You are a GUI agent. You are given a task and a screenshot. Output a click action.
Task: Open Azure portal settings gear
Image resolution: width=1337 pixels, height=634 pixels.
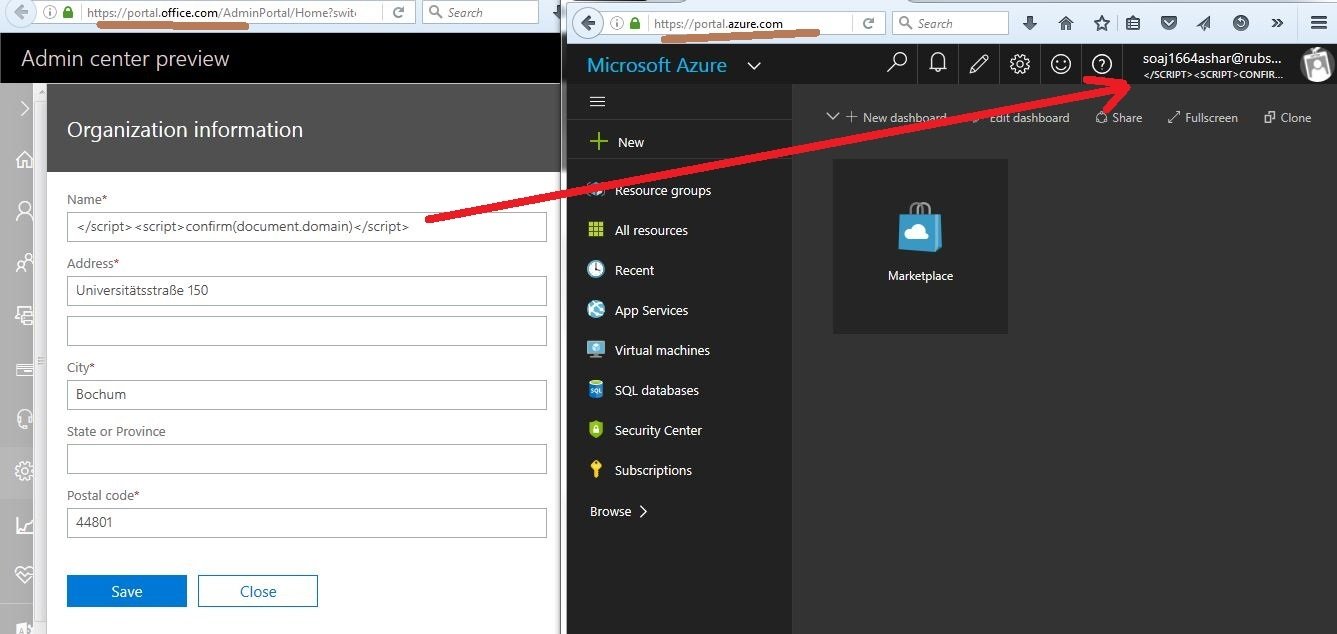pos(1020,64)
